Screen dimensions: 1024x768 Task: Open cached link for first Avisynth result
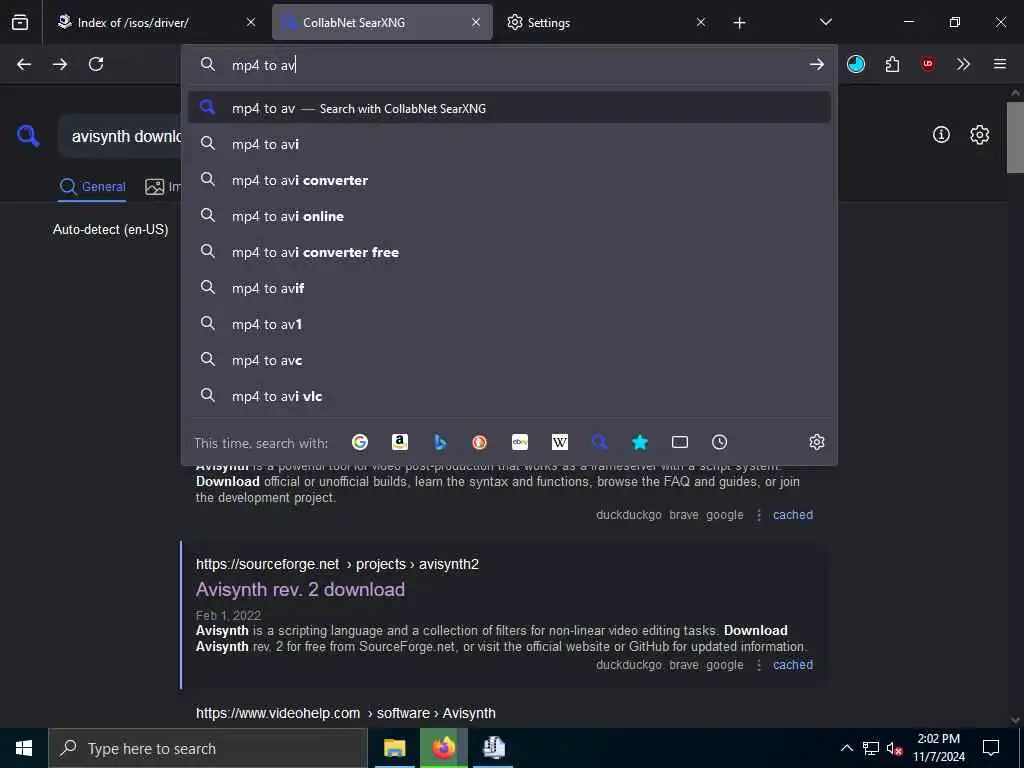pos(793,515)
